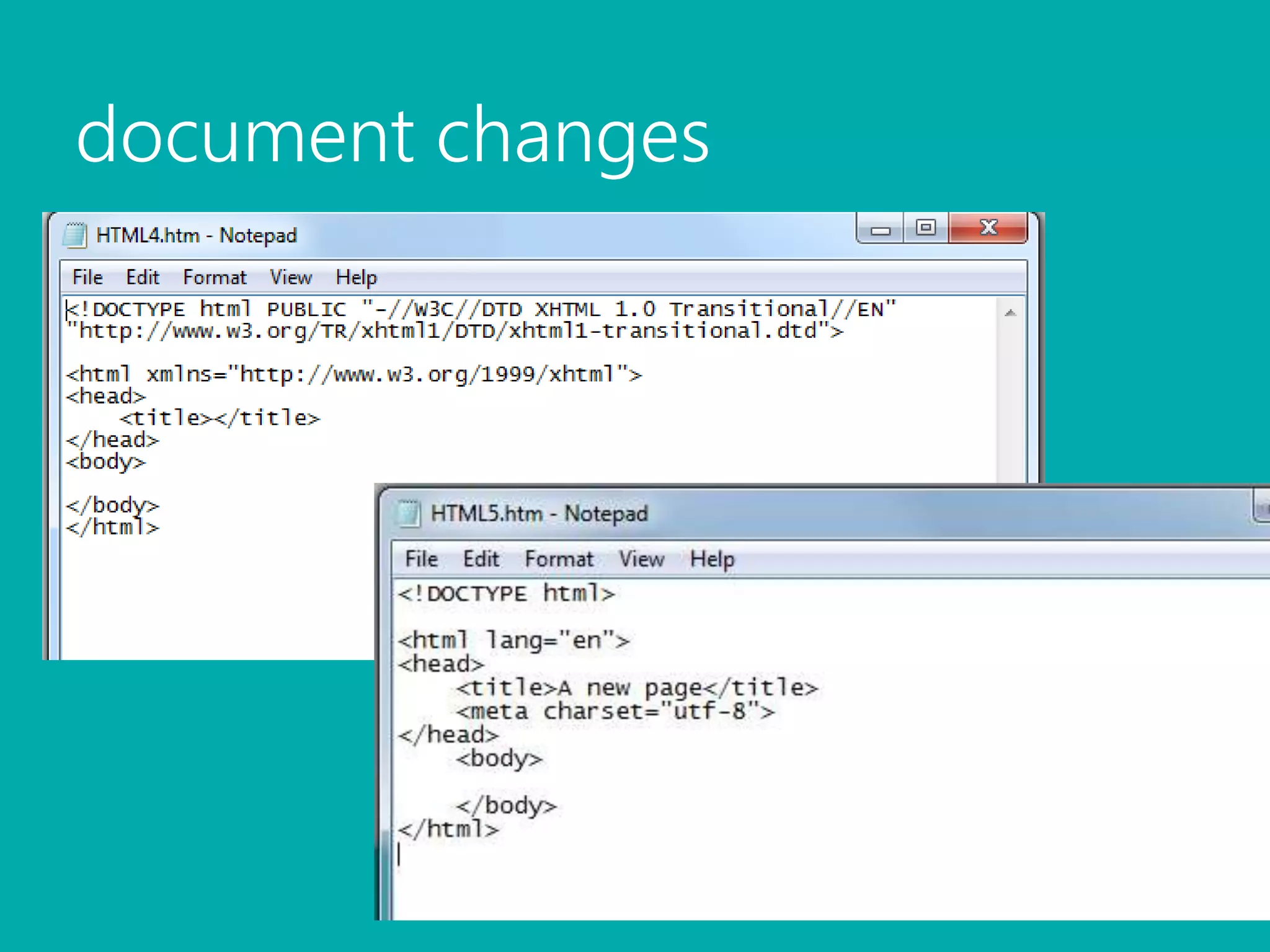
Task: Place cursor on meta charset line
Action: [x=615, y=712]
